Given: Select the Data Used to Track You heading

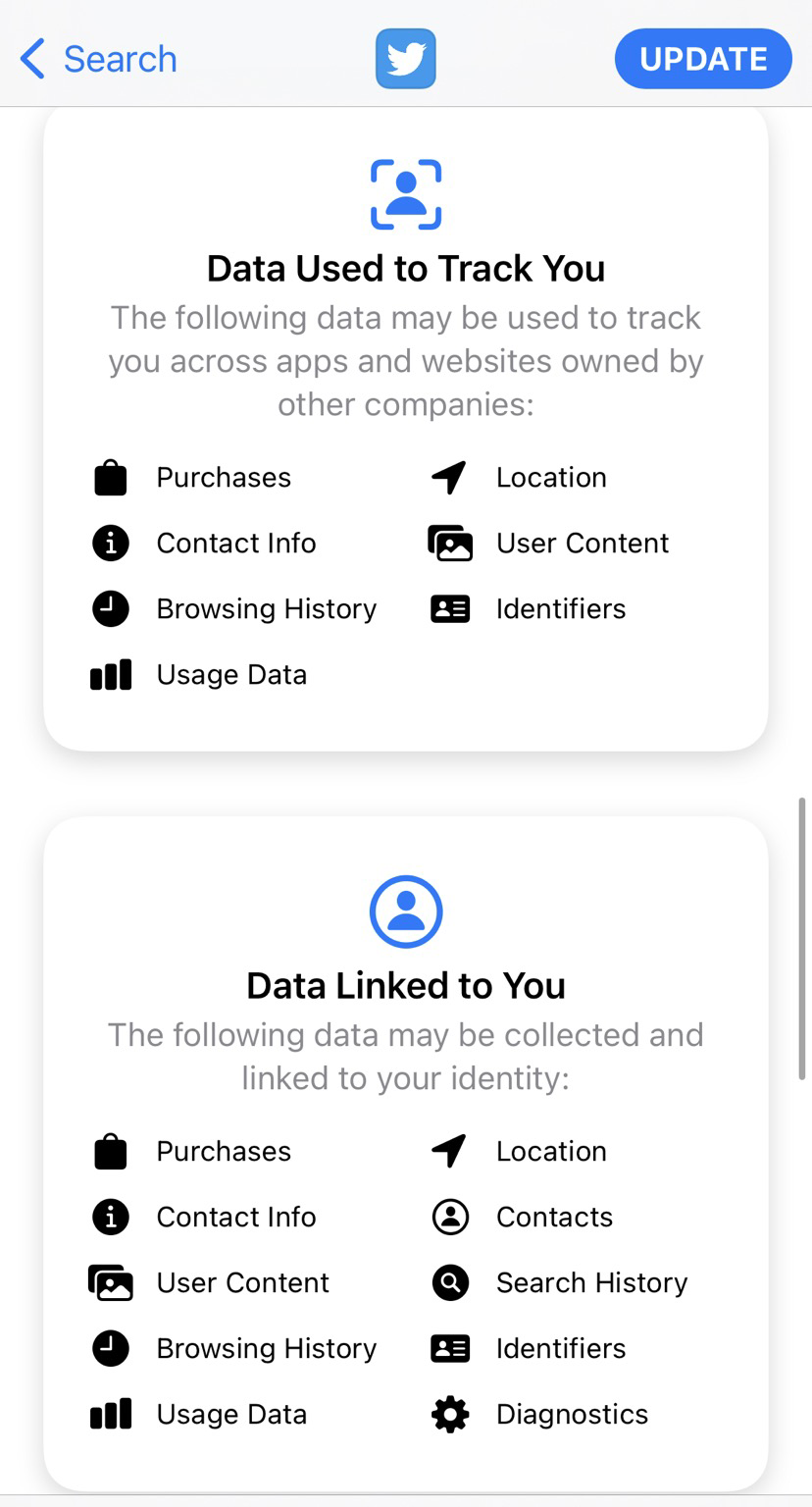Looking at the screenshot, I should (406, 268).
